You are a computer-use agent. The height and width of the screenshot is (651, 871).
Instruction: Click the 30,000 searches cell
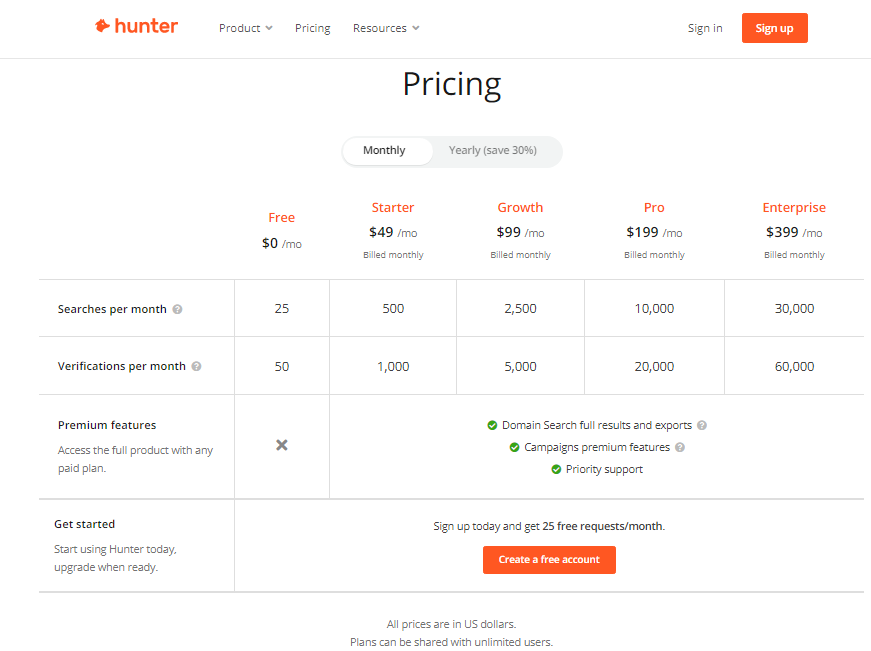point(794,309)
